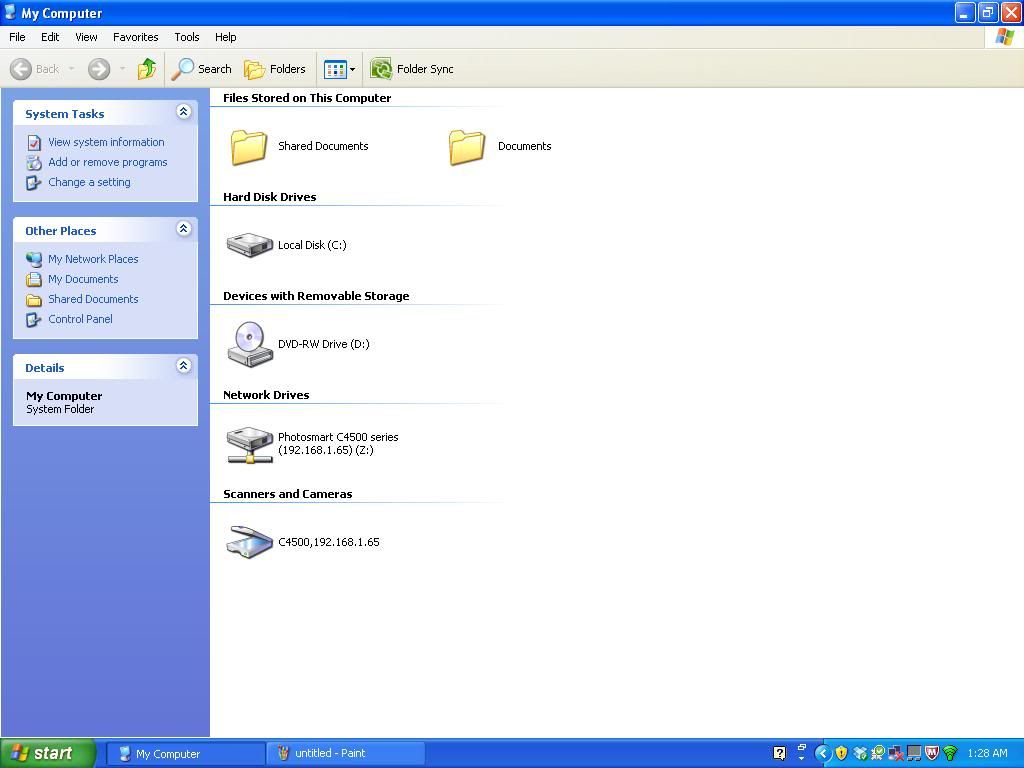Select the Shared Documents folder icon
1024x768 pixels.
[249, 147]
